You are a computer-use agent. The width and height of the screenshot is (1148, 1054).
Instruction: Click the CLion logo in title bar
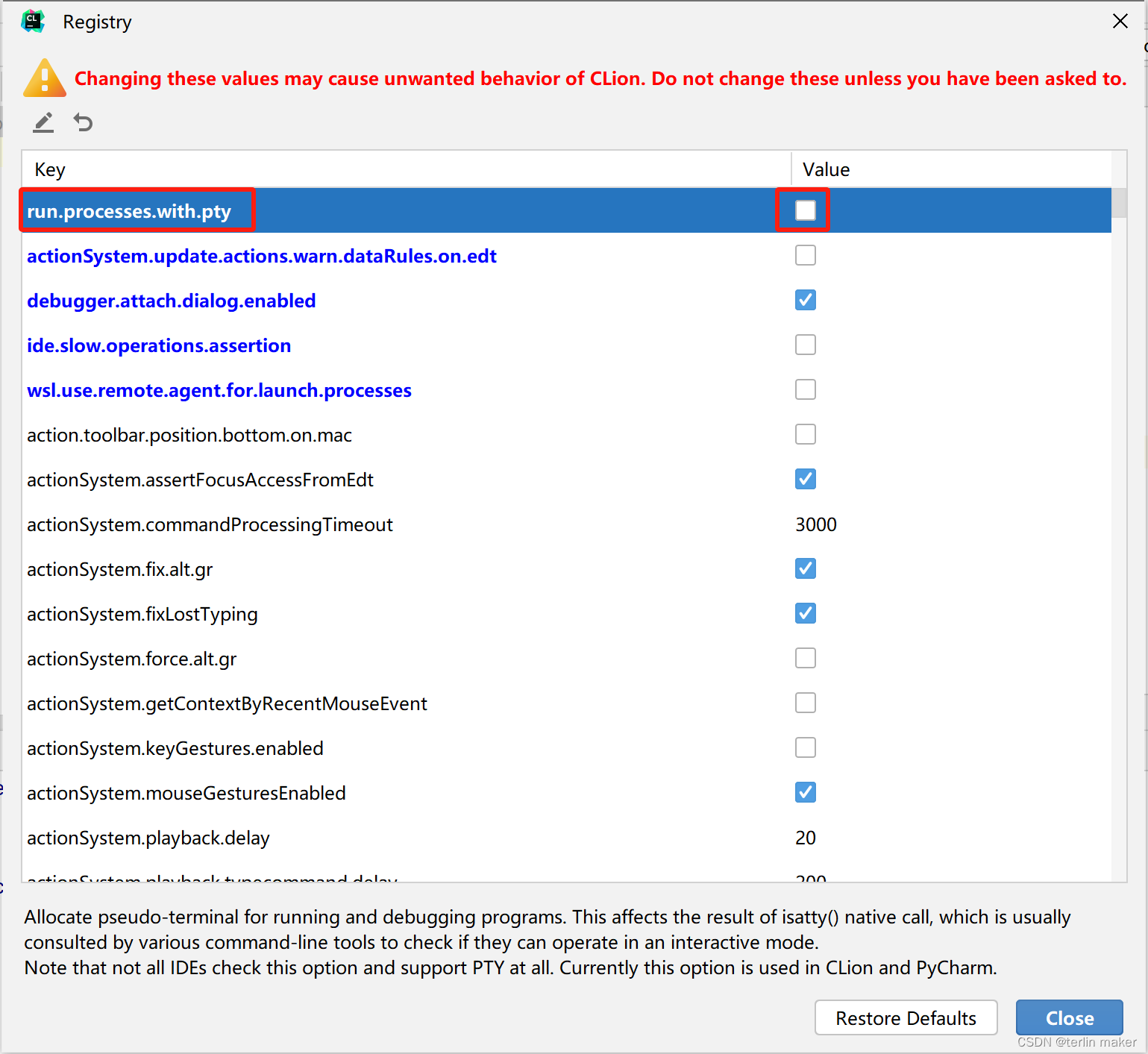point(33,22)
